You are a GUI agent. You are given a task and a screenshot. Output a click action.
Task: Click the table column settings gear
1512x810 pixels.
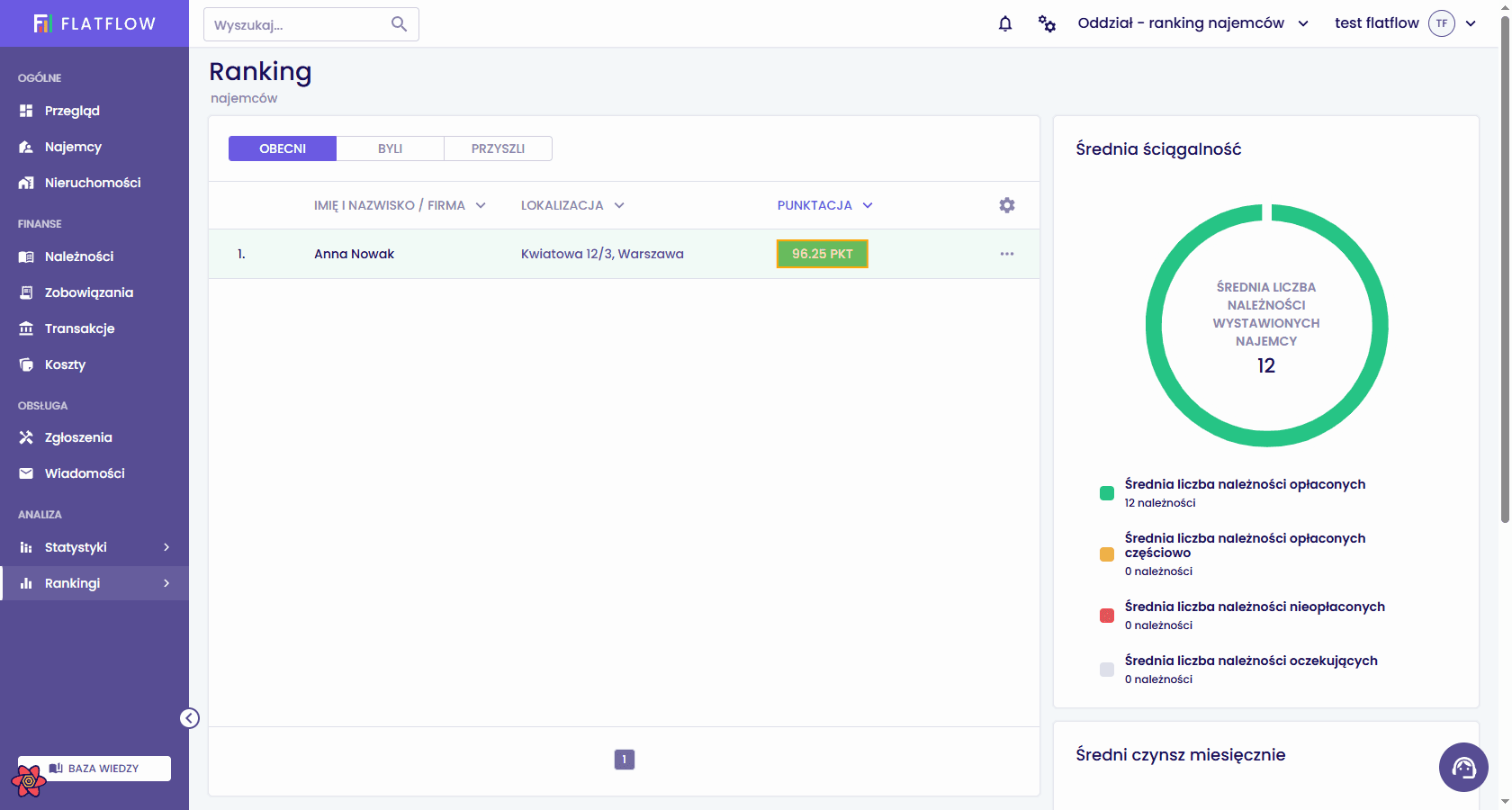[x=1007, y=205]
